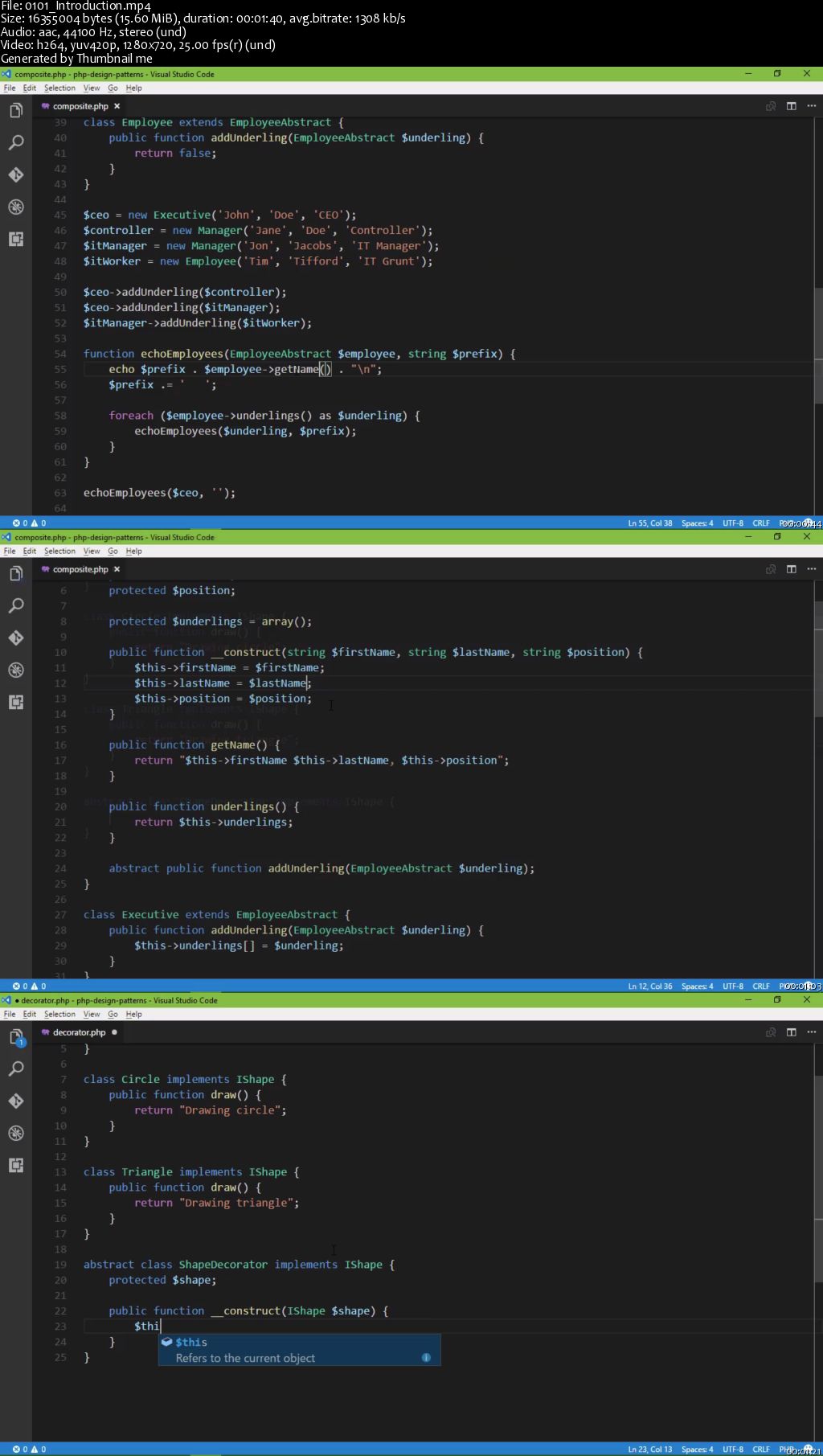Click 'UTF-8' encoding in the middle window's status bar

pyautogui.click(x=733, y=986)
